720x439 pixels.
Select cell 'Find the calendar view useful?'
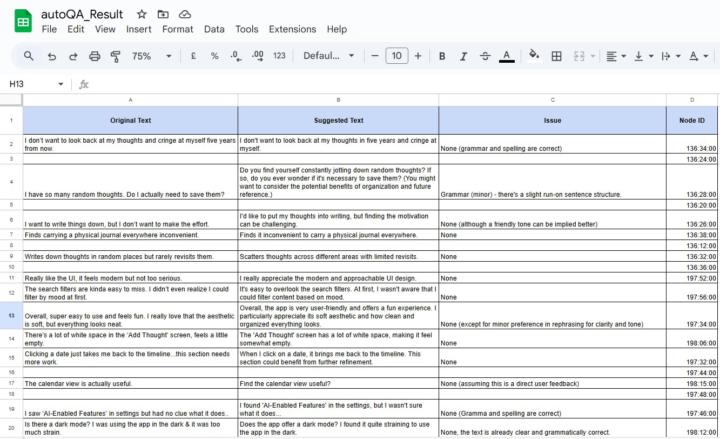click(338, 383)
